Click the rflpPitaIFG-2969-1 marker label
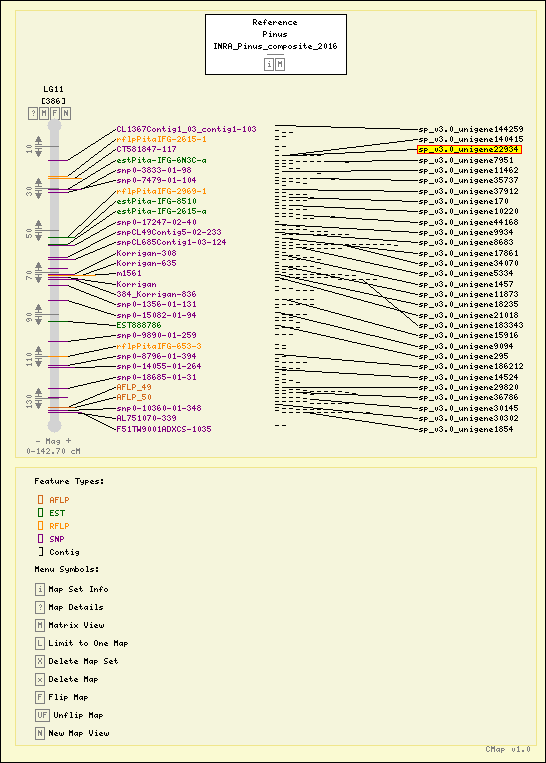Viewport: 546px width, 763px height. click(x=162, y=191)
